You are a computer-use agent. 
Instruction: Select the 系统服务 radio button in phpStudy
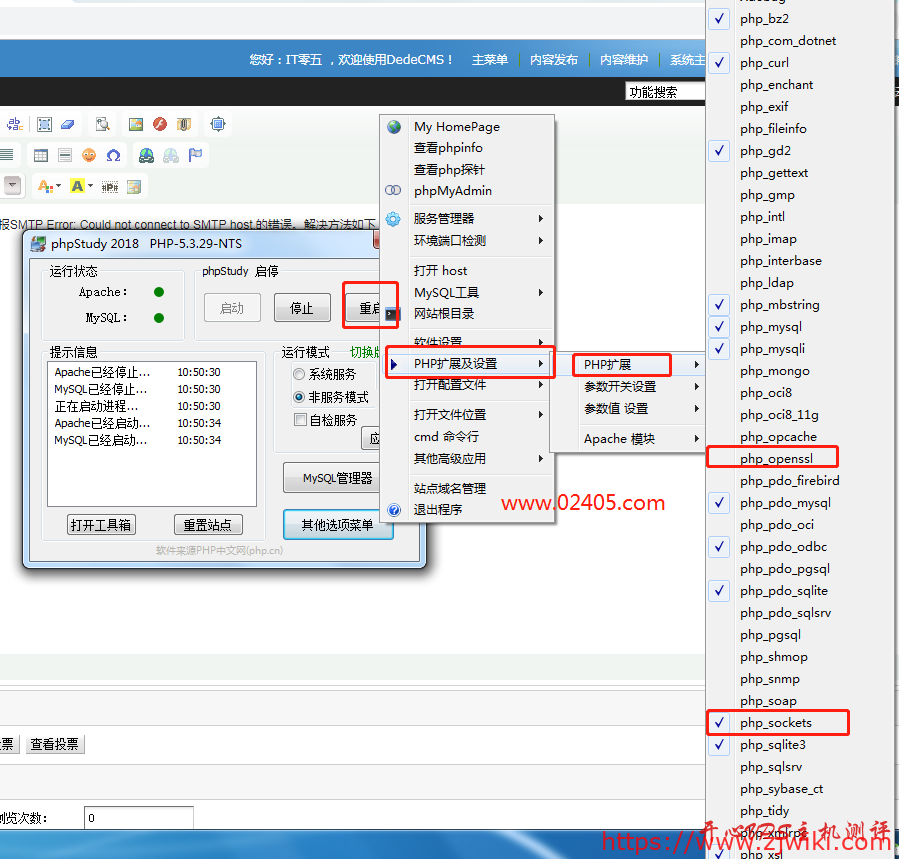pyautogui.click(x=299, y=374)
